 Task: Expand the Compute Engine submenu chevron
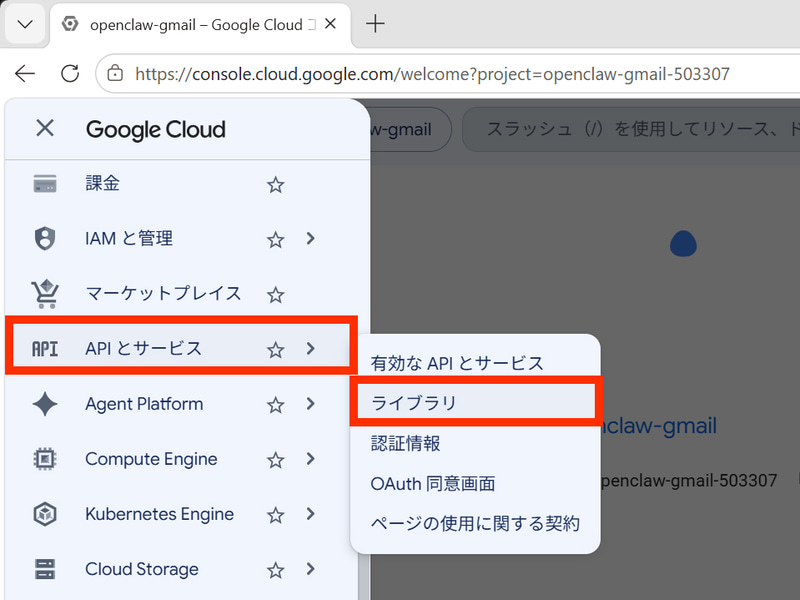[x=310, y=459]
